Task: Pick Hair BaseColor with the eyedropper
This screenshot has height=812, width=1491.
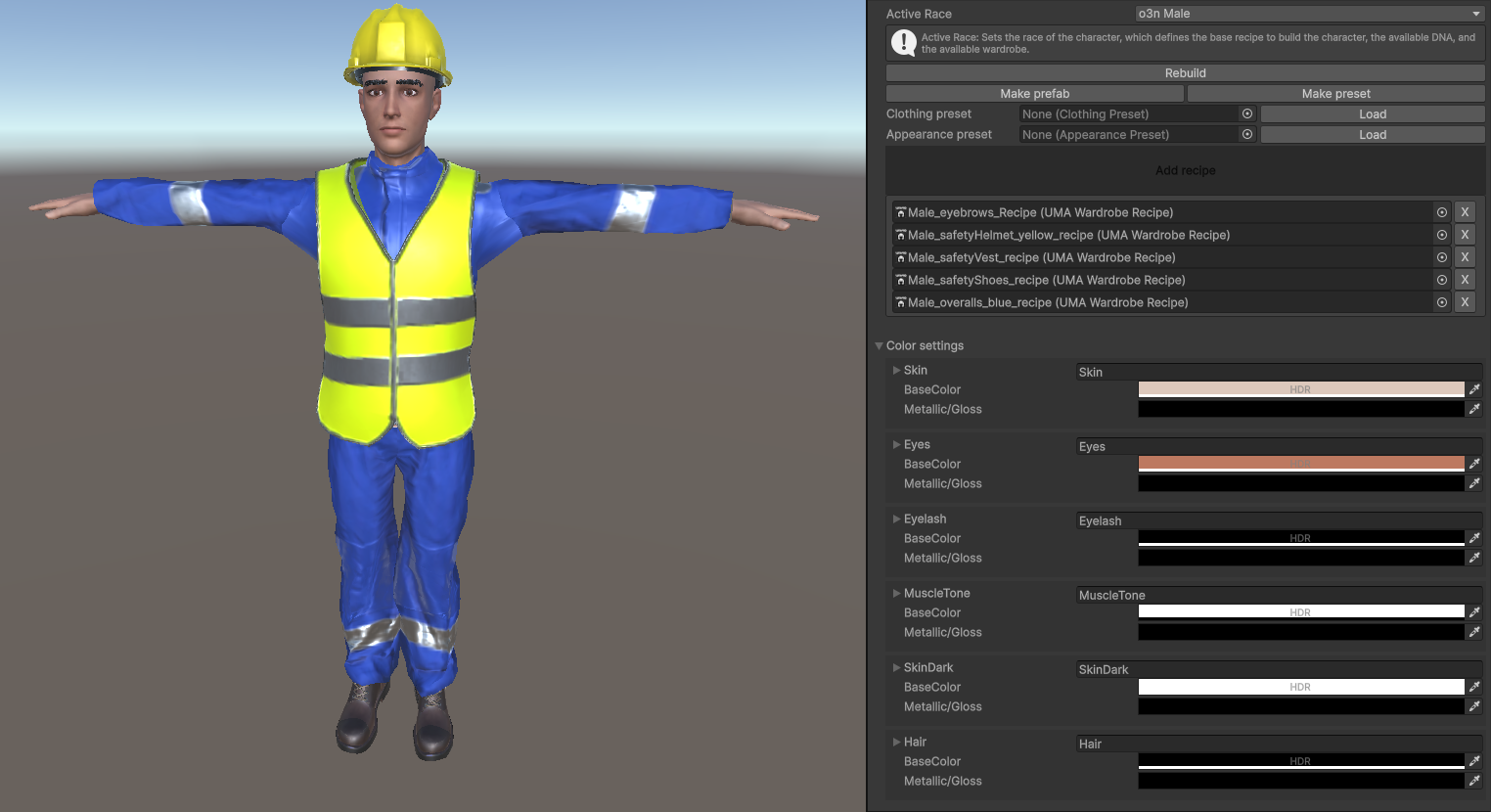Action: pos(1474,761)
